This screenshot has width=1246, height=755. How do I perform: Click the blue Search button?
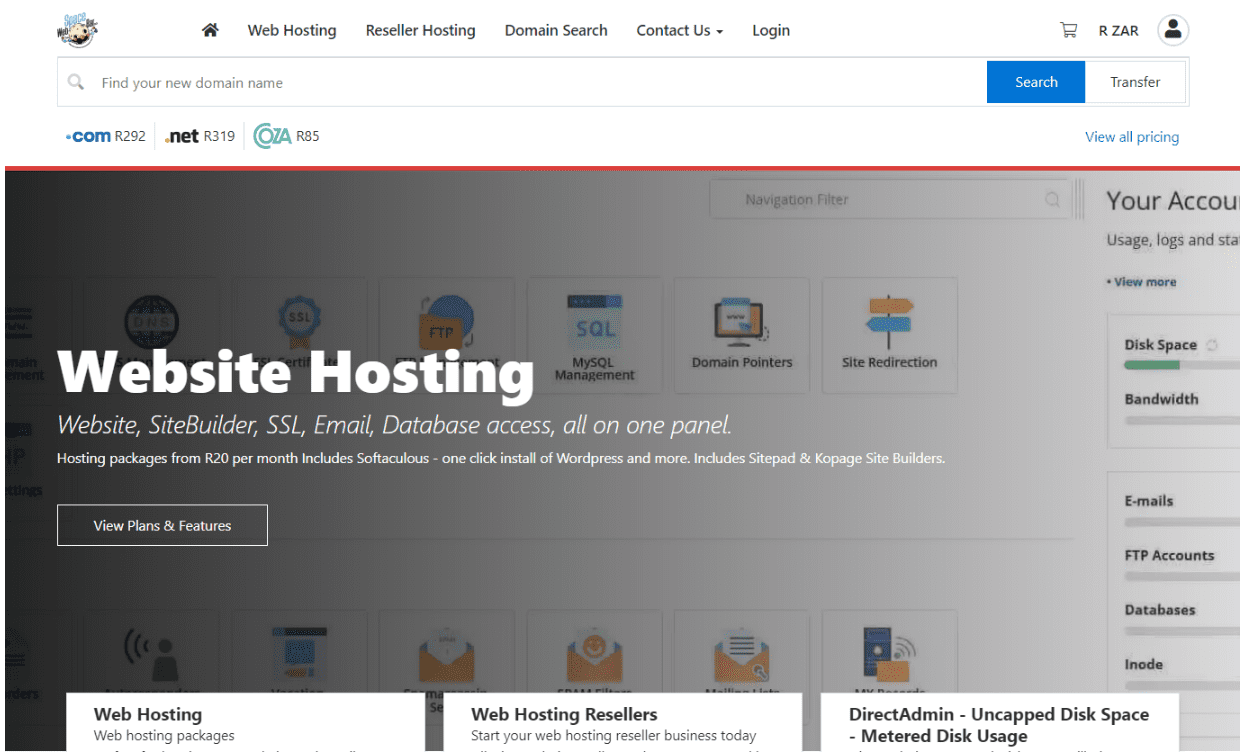[x=1036, y=82]
